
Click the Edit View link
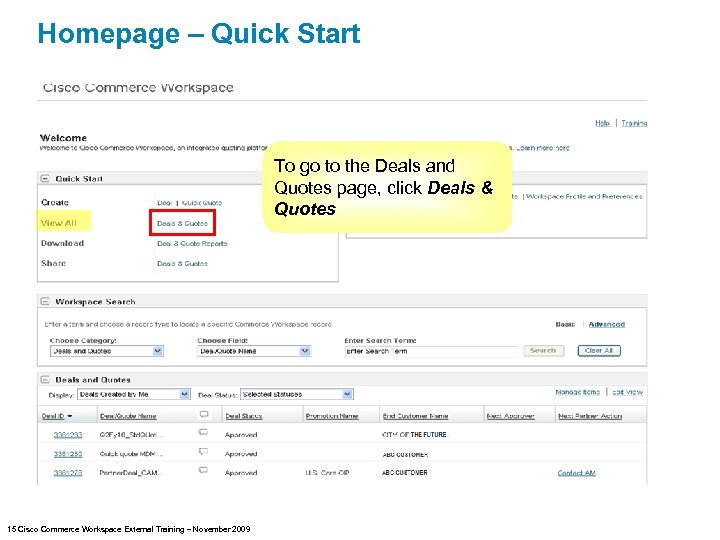pos(627,392)
